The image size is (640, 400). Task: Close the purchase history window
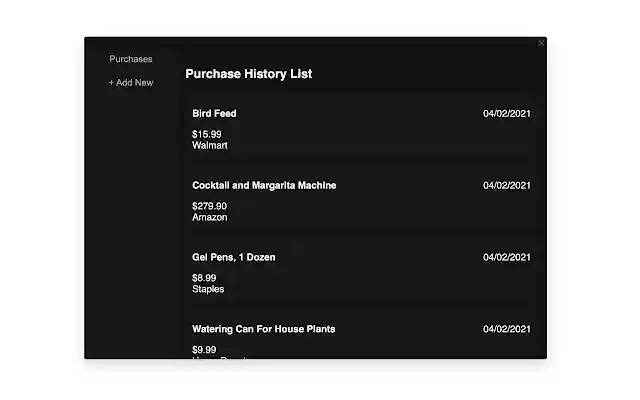541,43
